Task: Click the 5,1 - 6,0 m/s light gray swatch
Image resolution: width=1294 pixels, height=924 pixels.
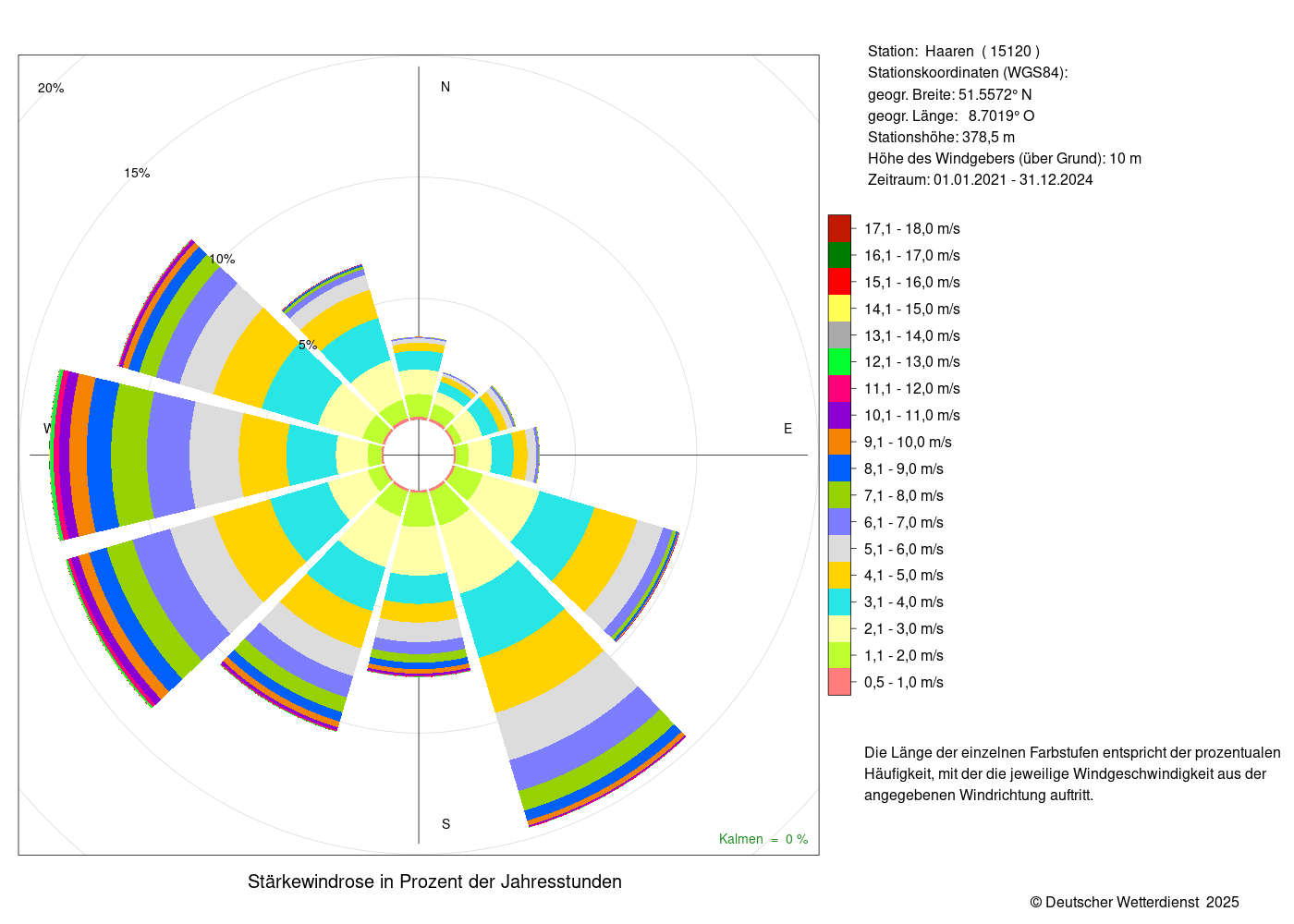Action: click(x=839, y=549)
